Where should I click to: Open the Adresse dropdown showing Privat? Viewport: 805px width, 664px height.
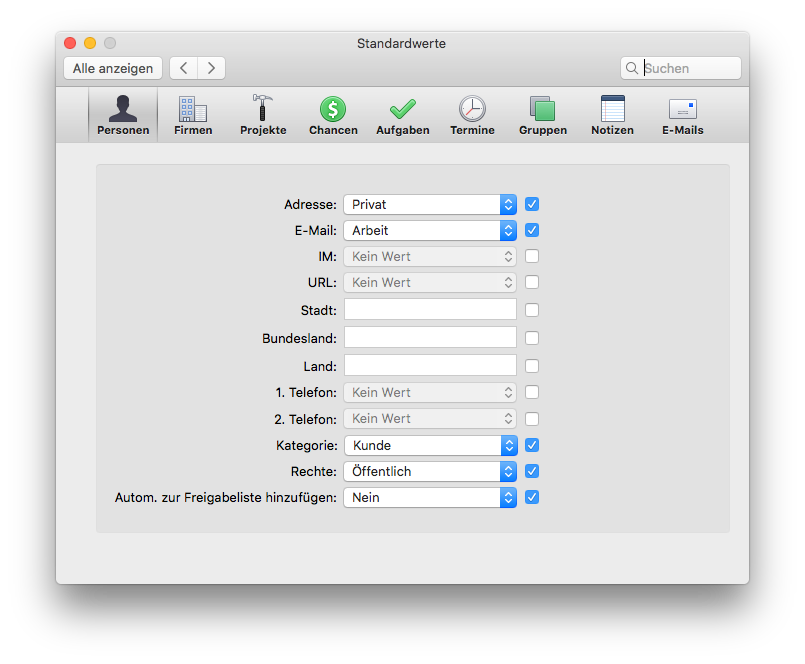430,204
